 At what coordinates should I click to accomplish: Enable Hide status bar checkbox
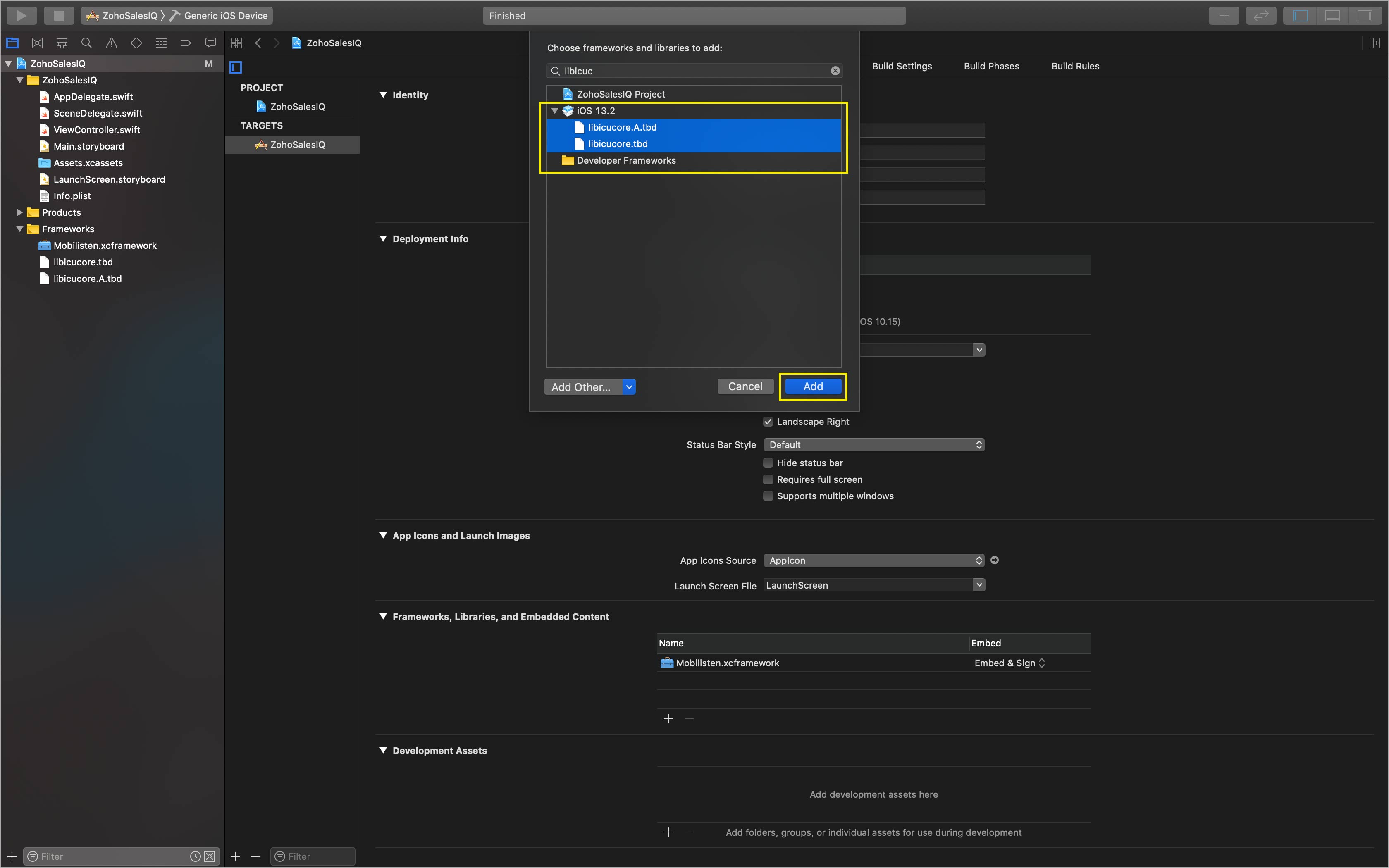[768, 463]
